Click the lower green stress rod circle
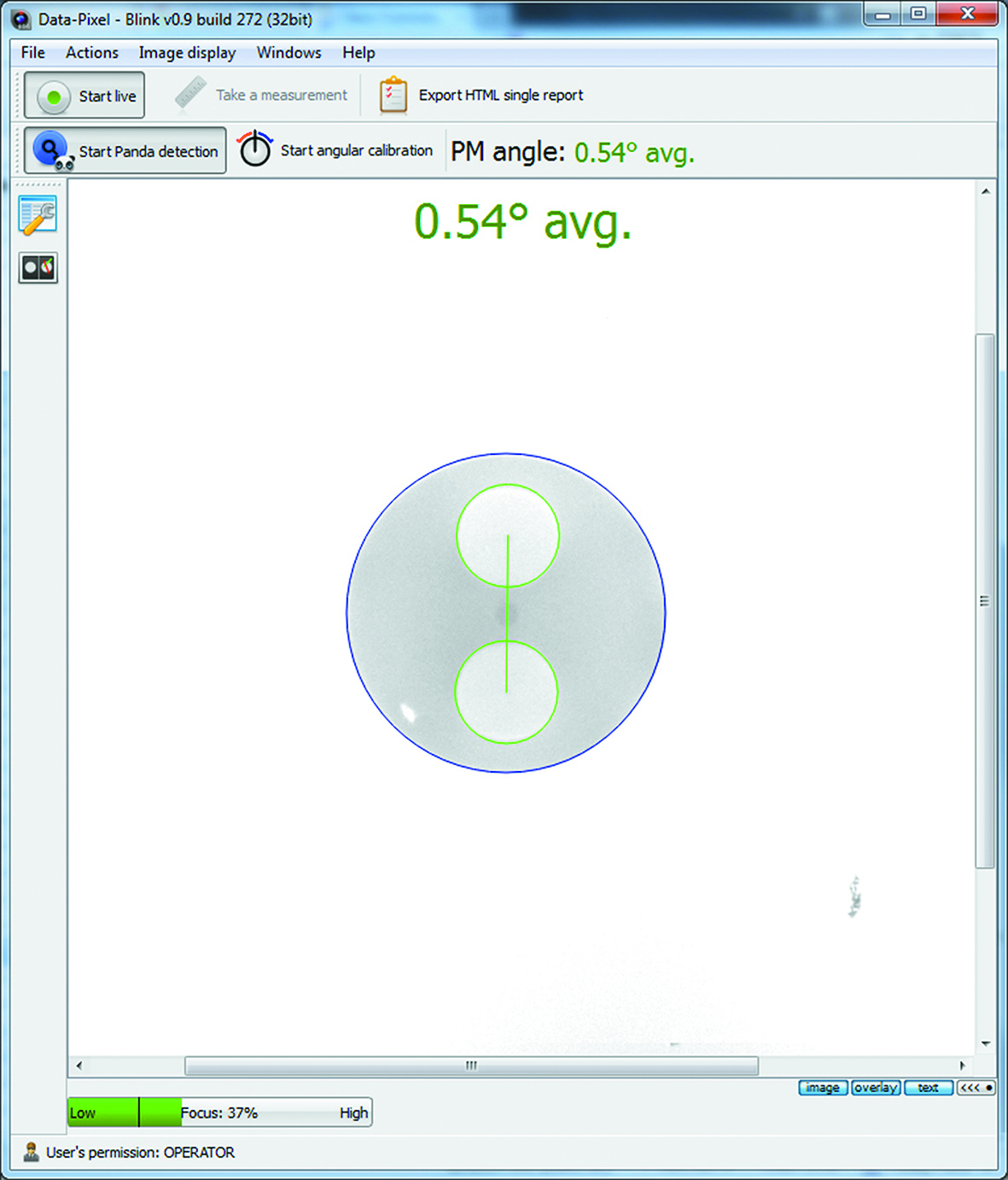This screenshot has width=1008, height=1180. pyautogui.click(x=506, y=692)
